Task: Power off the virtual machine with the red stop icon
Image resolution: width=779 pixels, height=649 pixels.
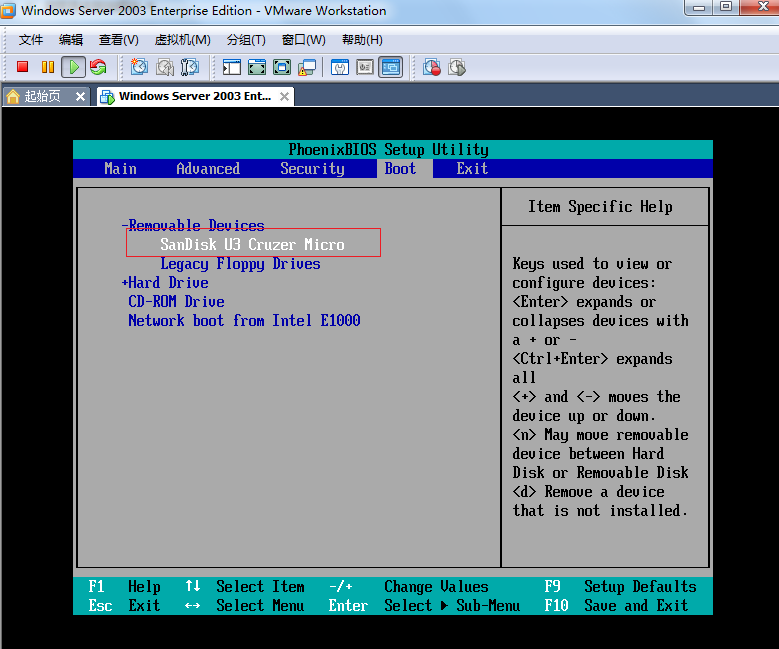Action: 22,67
